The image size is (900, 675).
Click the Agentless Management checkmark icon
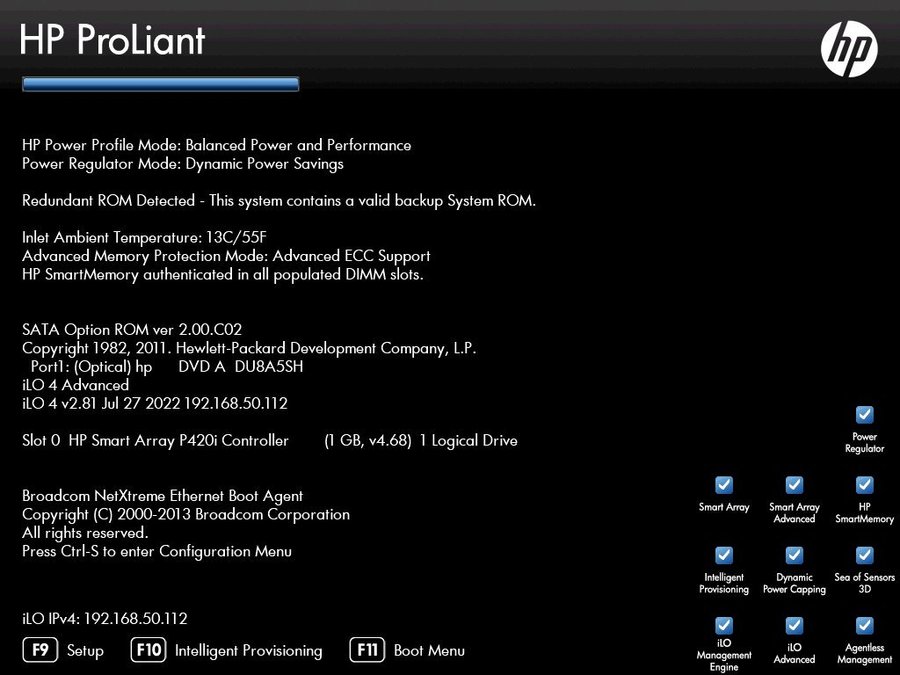[x=864, y=625]
